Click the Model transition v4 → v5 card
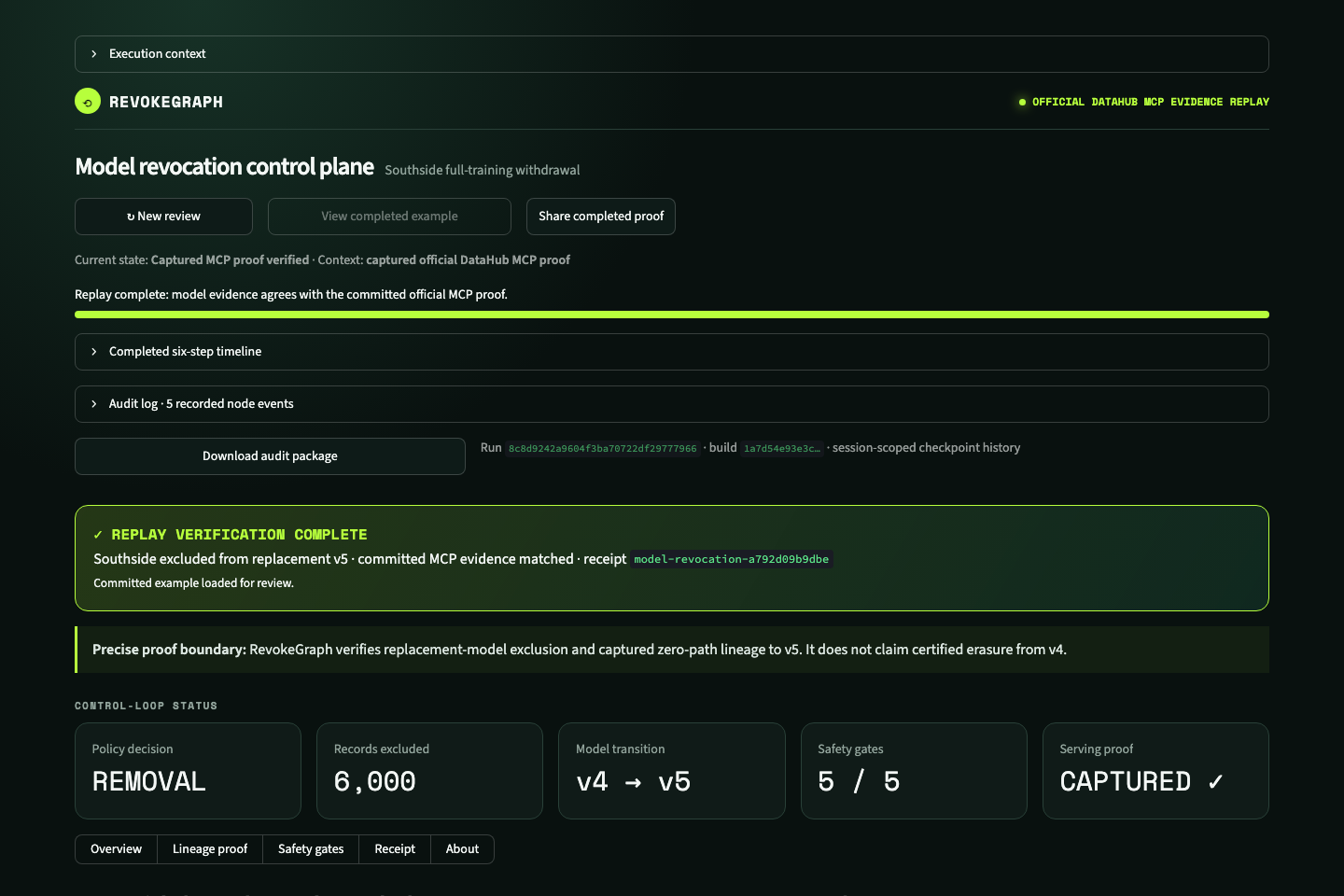 pos(672,771)
